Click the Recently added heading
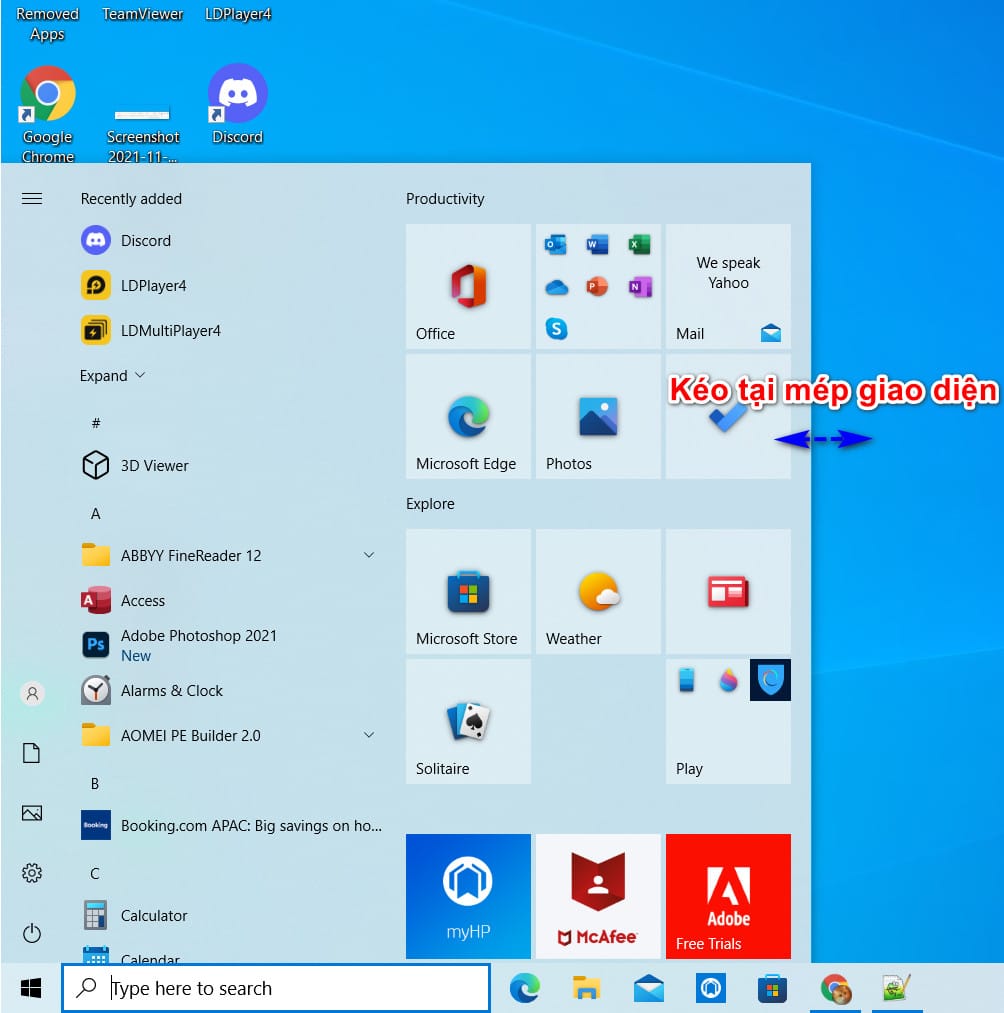 tap(131, 198)
